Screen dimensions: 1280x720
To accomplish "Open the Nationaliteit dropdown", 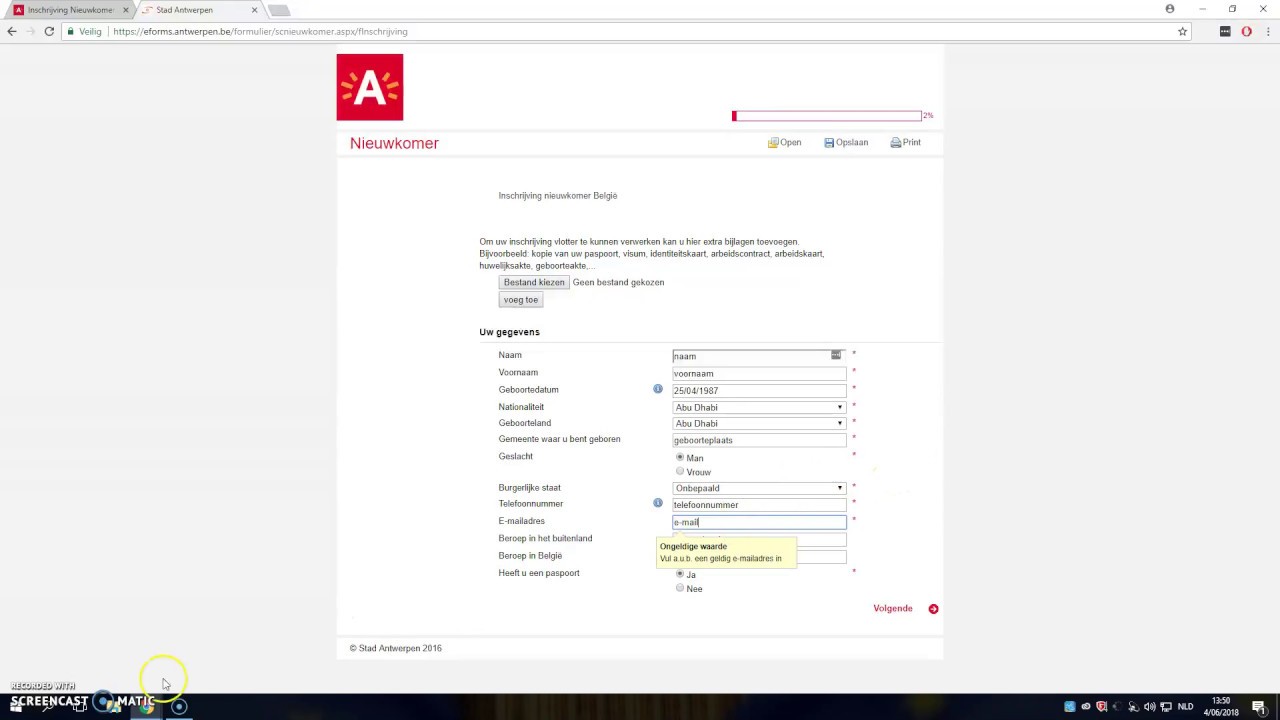I will pos(759,407).
